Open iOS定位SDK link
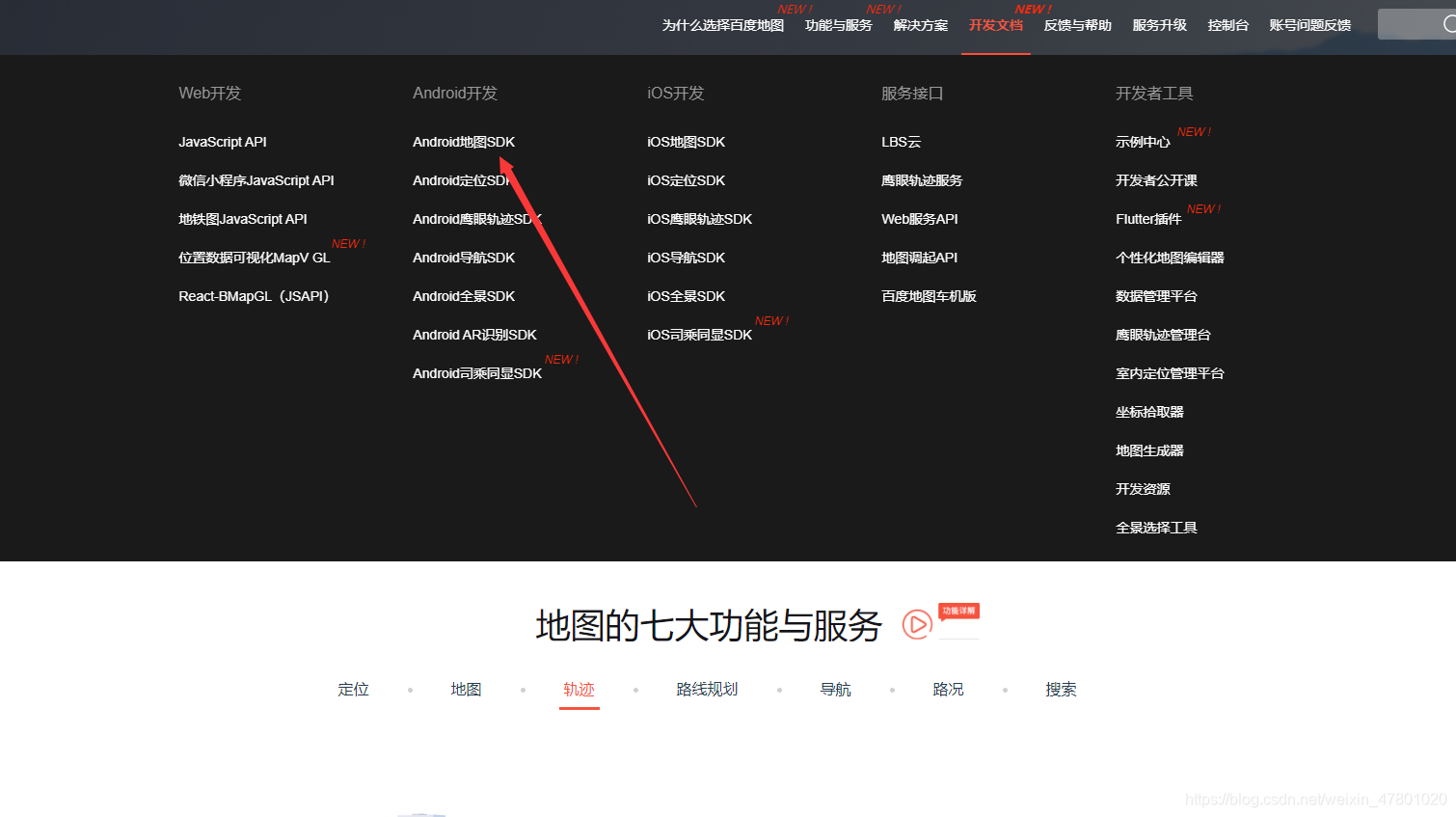 (687, 180)
